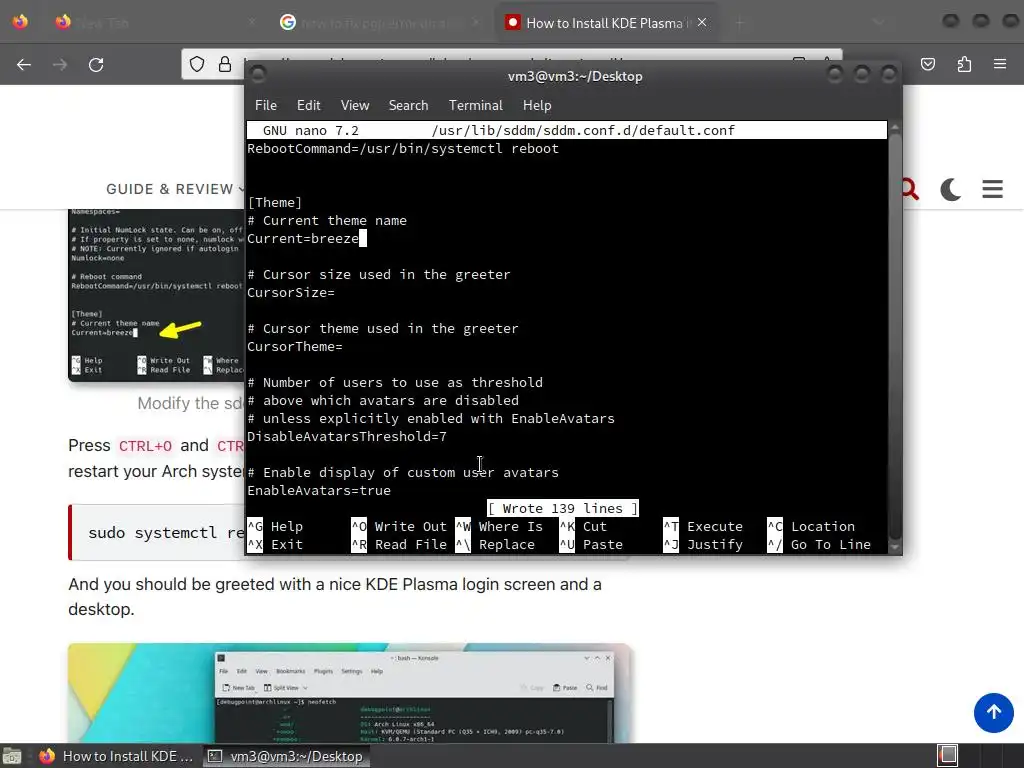Click the '^O Write Out' shortcut label

pos(399,526)
